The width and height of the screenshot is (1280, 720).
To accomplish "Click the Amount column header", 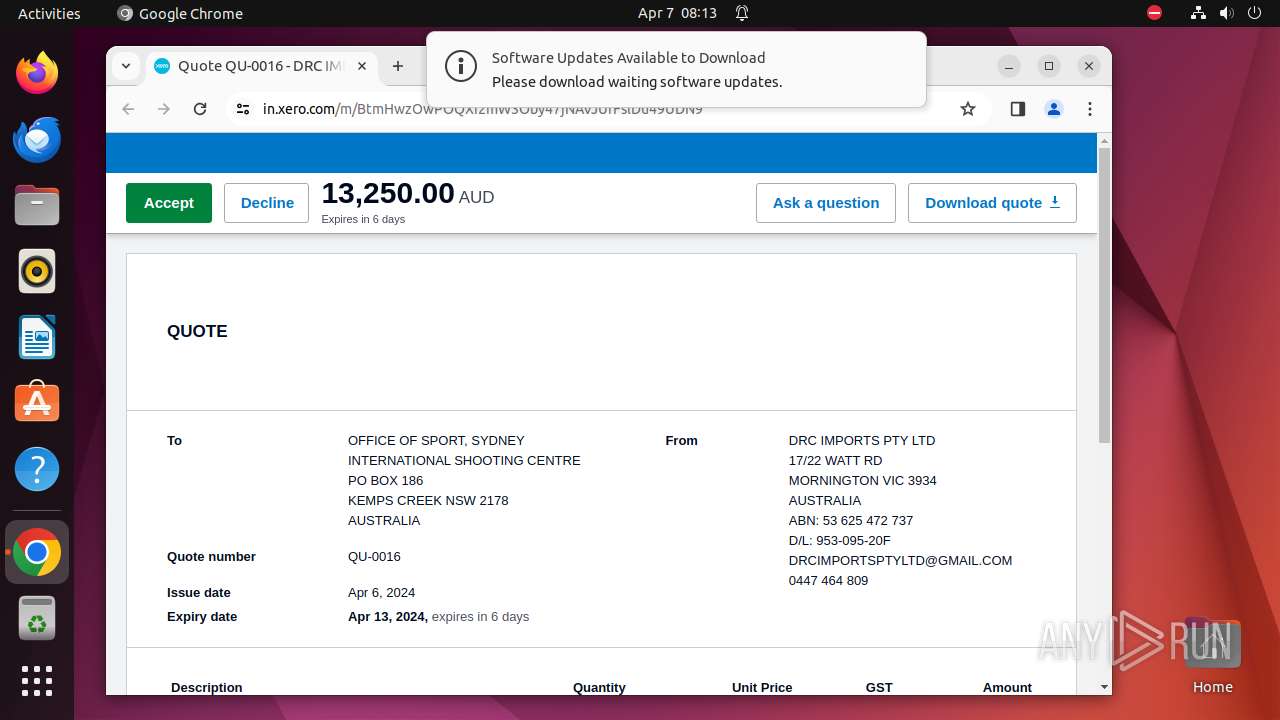I will 1007,687.
